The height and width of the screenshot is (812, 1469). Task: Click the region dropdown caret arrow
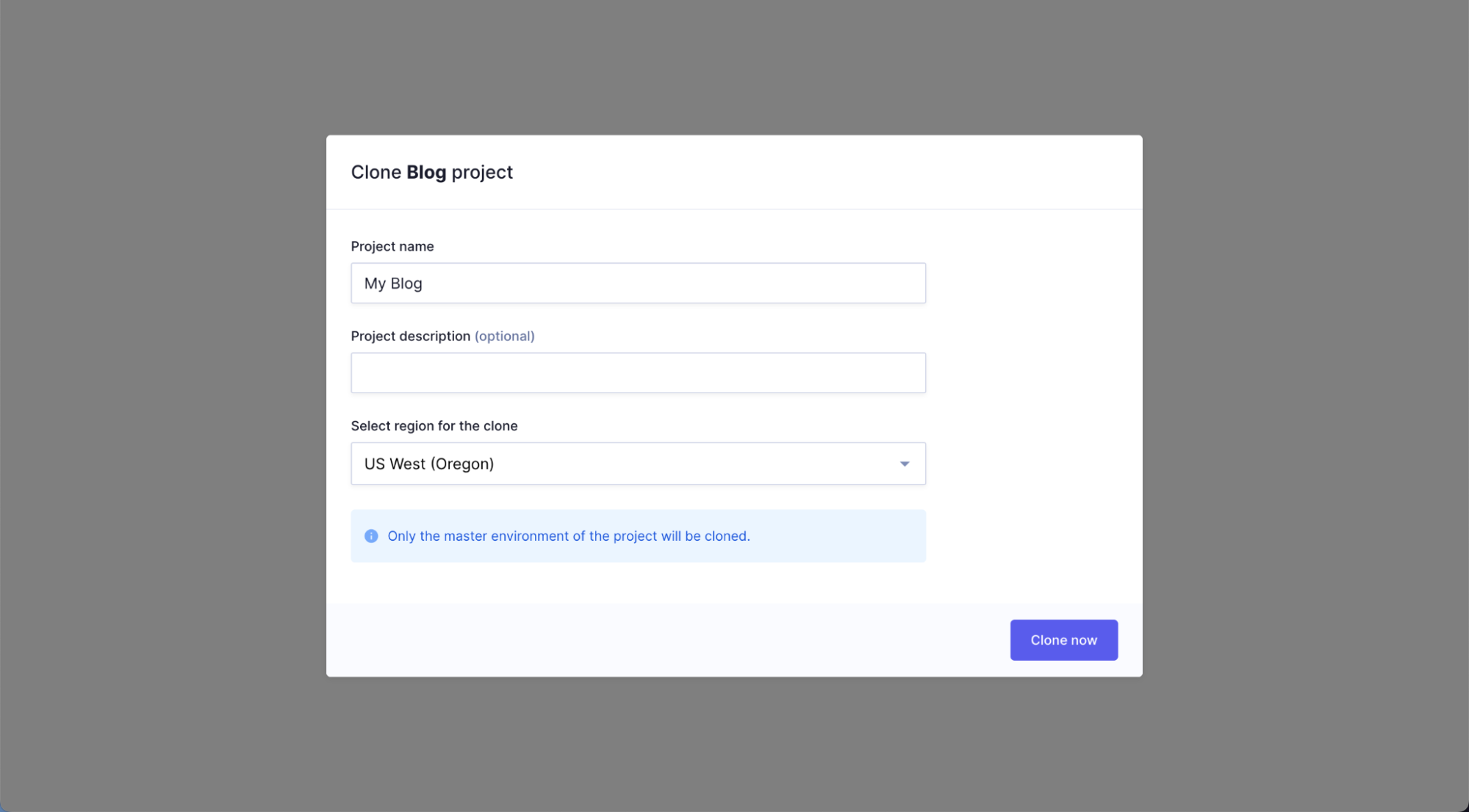click(905, 464)
